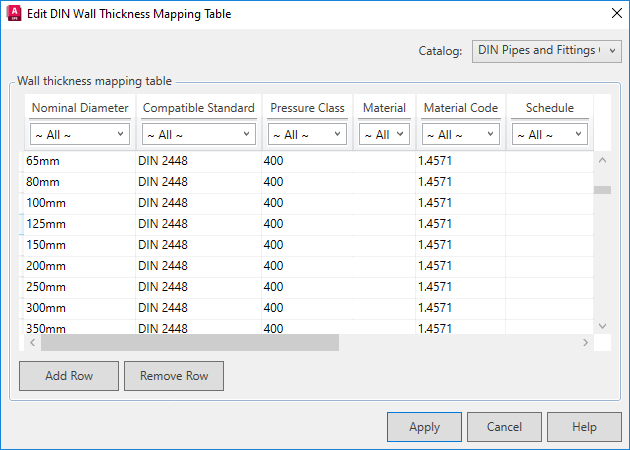Apply the wall thickness mapping changes
Viewport: 630px width, 450px height.
click(424, 427)
